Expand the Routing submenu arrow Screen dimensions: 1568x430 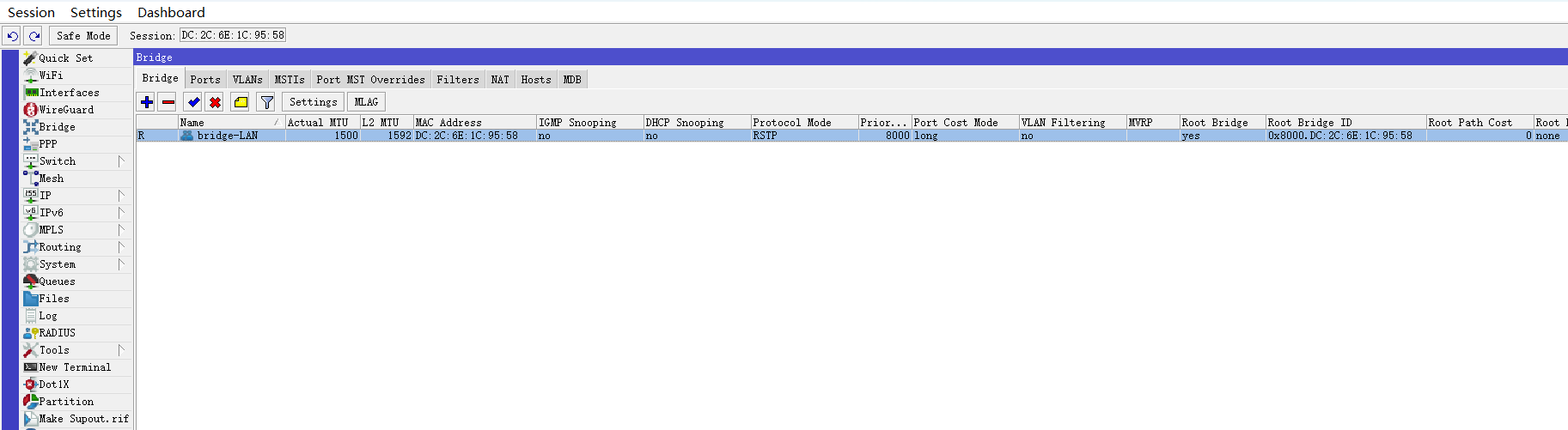(x=121, y=247)
